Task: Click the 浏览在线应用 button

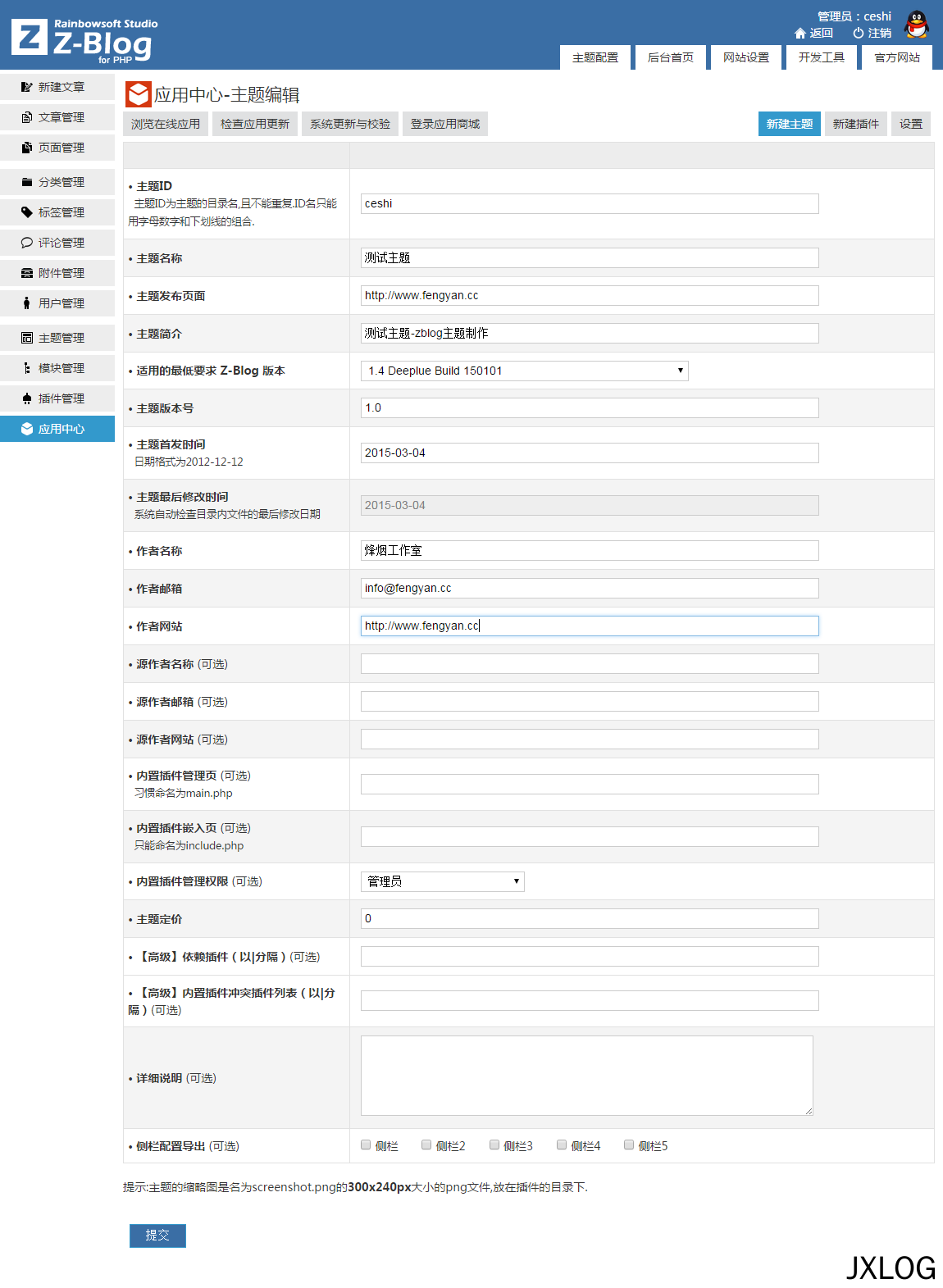Action: pyautogui.click(x=166, y=124)
